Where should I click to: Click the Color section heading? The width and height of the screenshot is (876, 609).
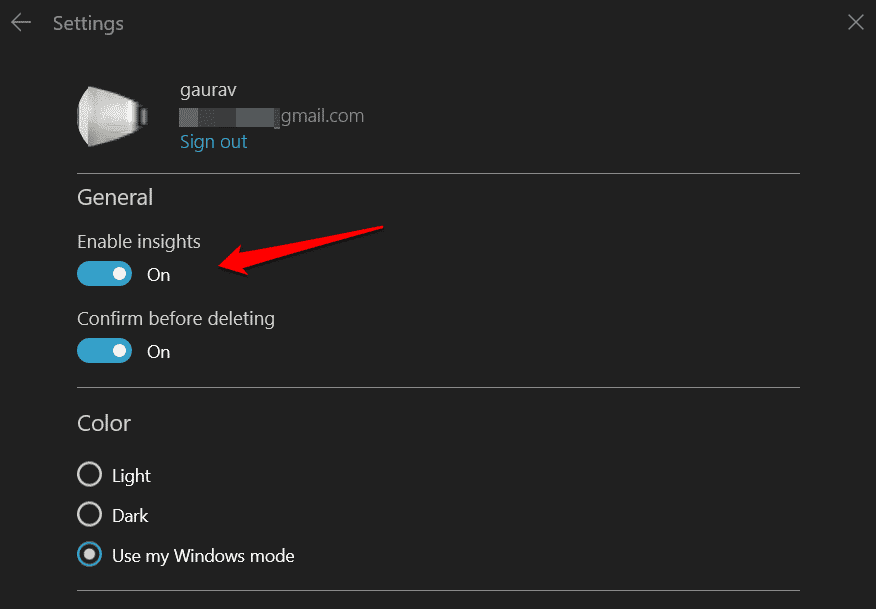pyautogui.click(x=103, y=423)
